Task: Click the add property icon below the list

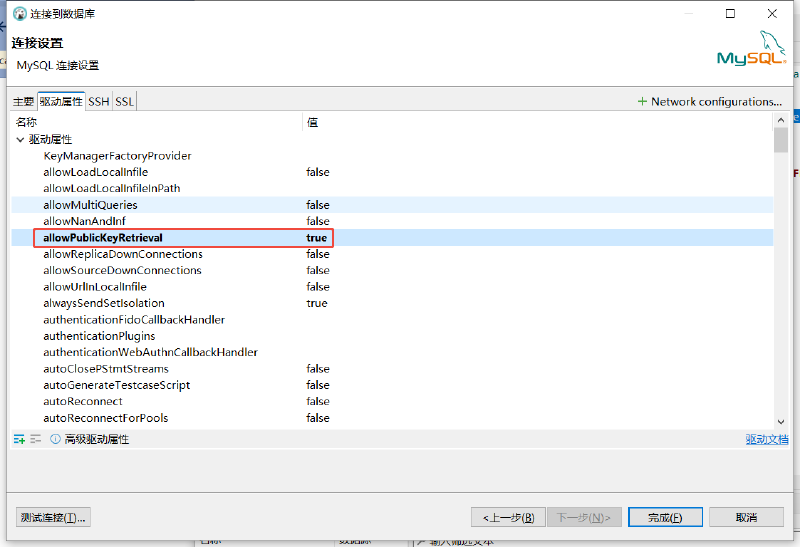Action: (19, 439)
